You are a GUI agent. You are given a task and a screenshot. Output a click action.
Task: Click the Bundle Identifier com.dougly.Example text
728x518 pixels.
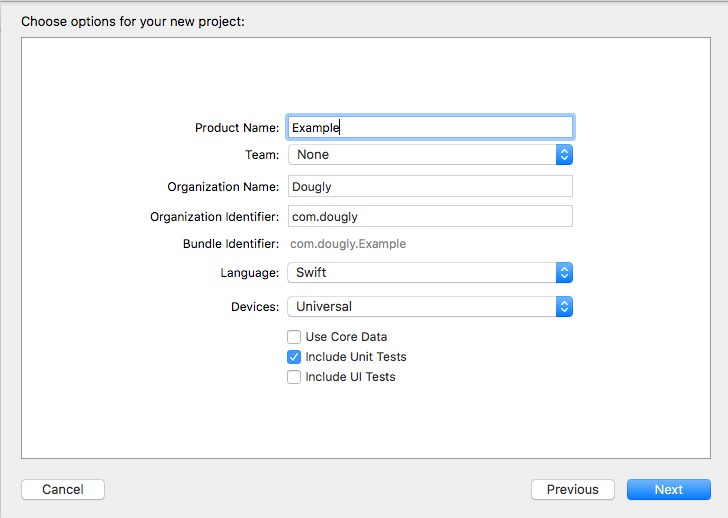pos(348,244)
